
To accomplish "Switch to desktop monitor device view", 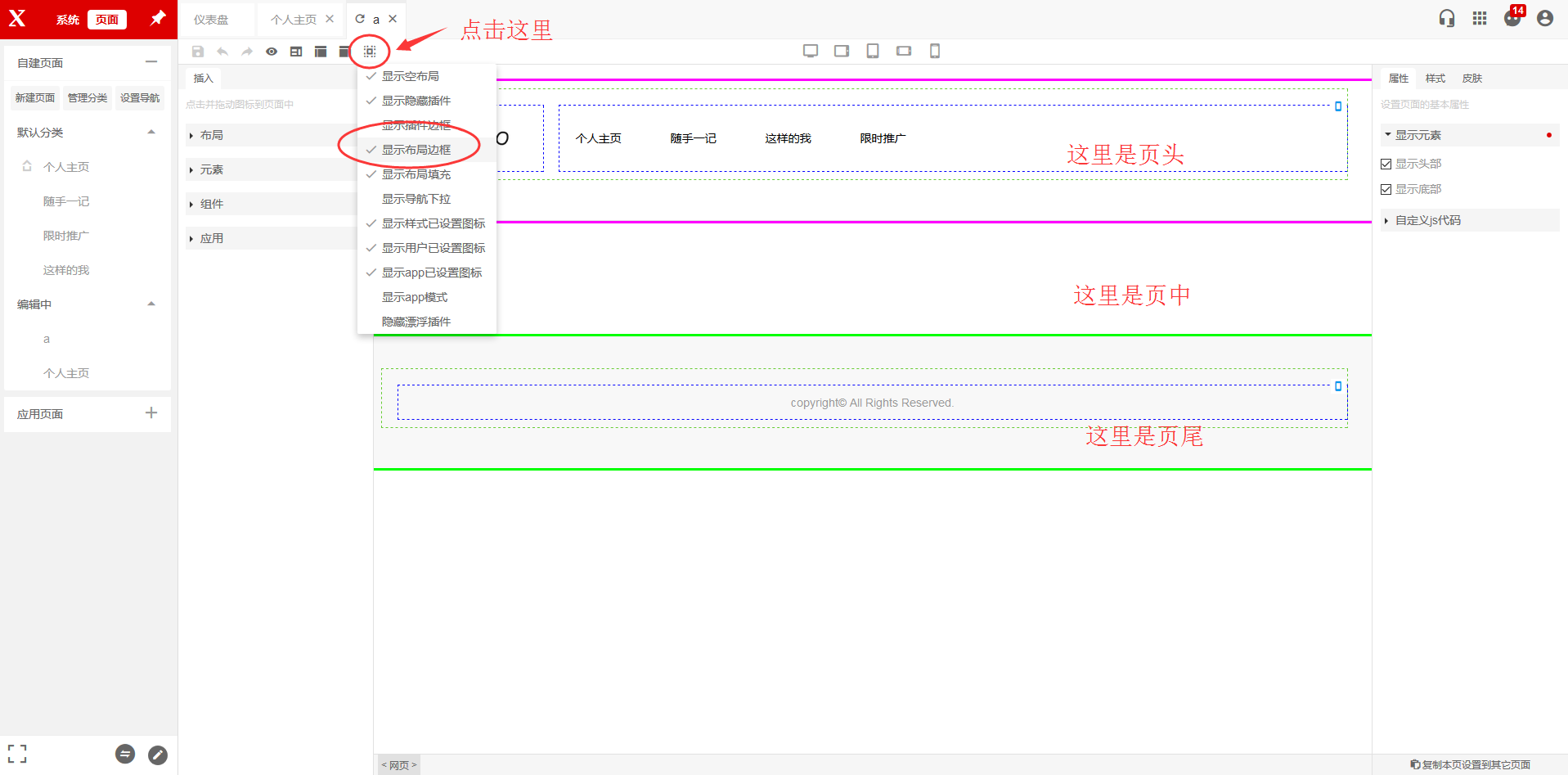I will click(x=811, y=51).
